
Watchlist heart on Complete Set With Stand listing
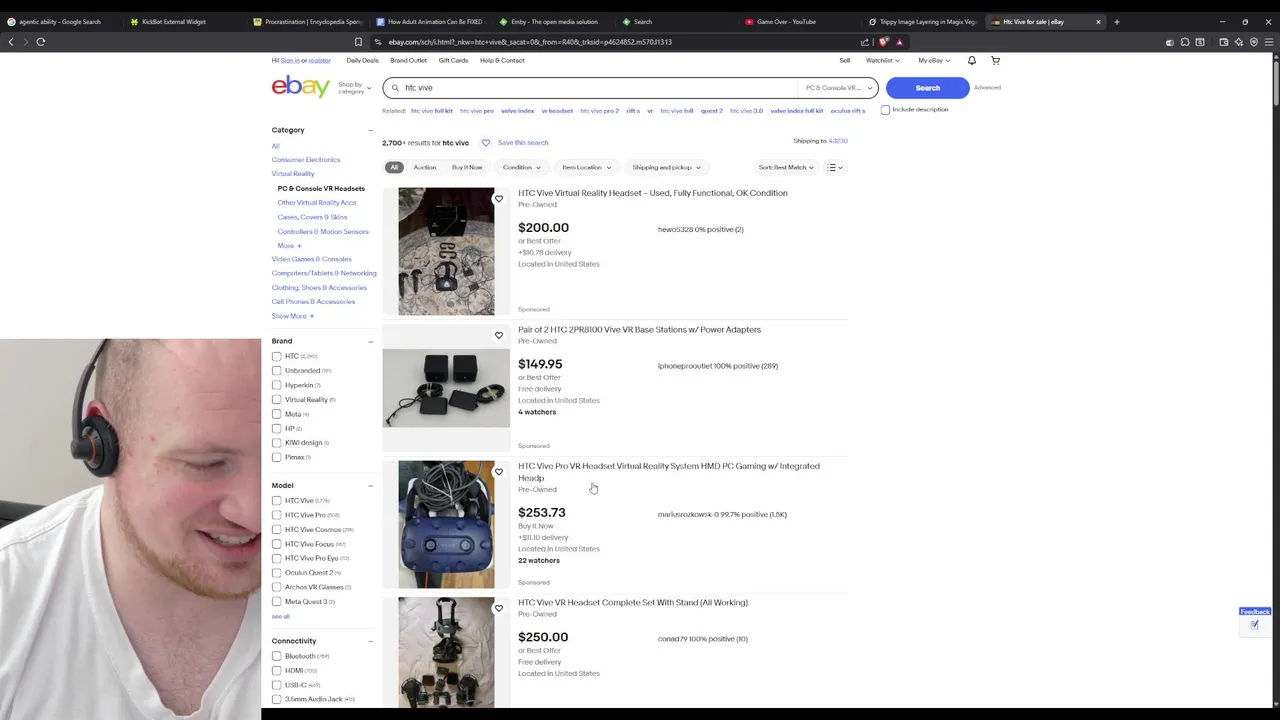pyautogui.click(x=499, y=608)
